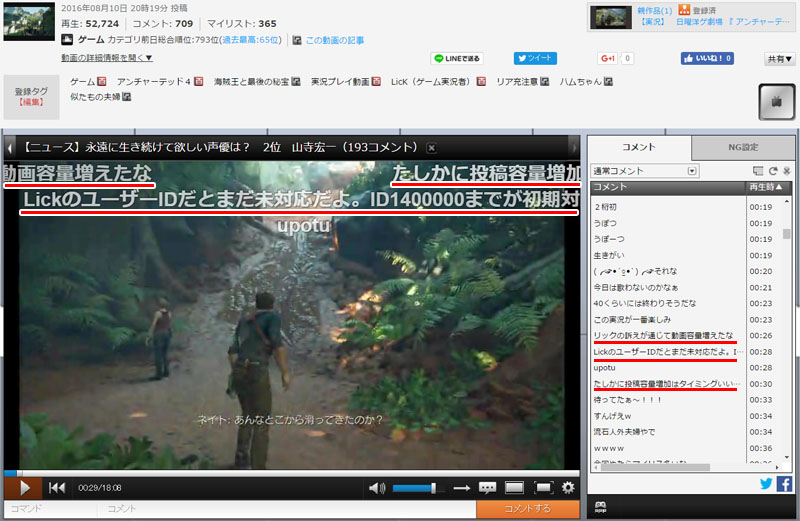The width and height of the screenshot is (800, 521).
Task: Select the コメント tab
Action: (x=639, y=147)
